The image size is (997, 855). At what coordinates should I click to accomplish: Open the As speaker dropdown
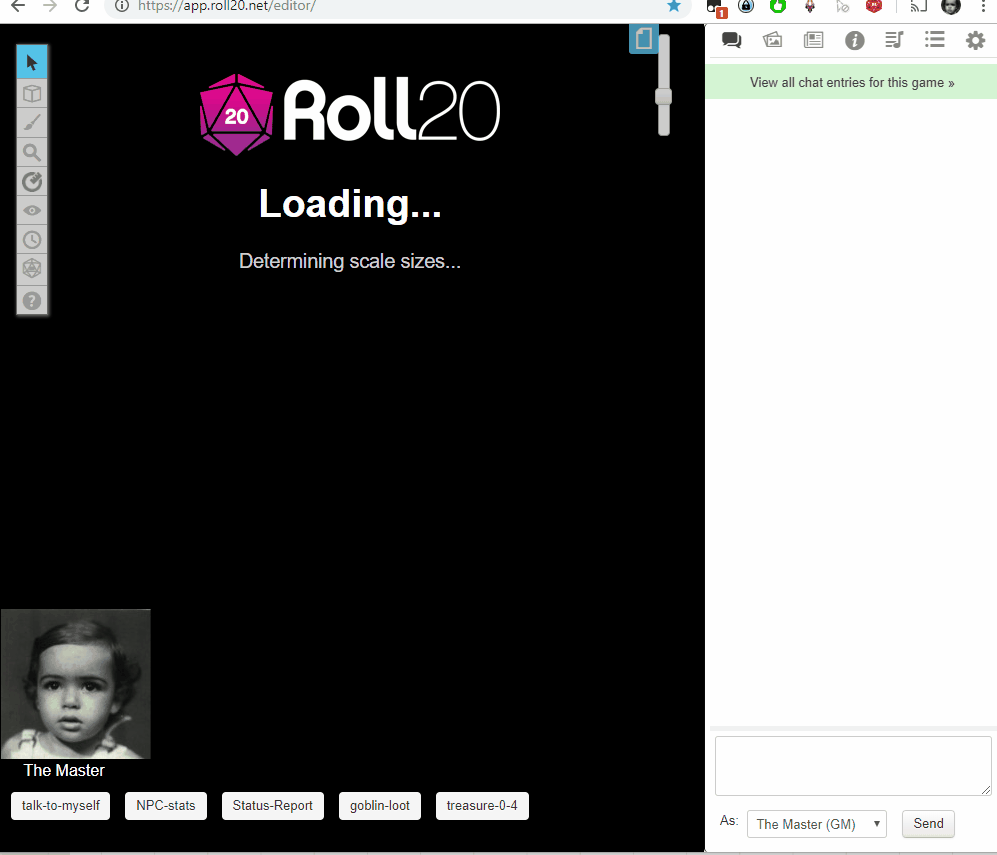(x=816, y=824)
